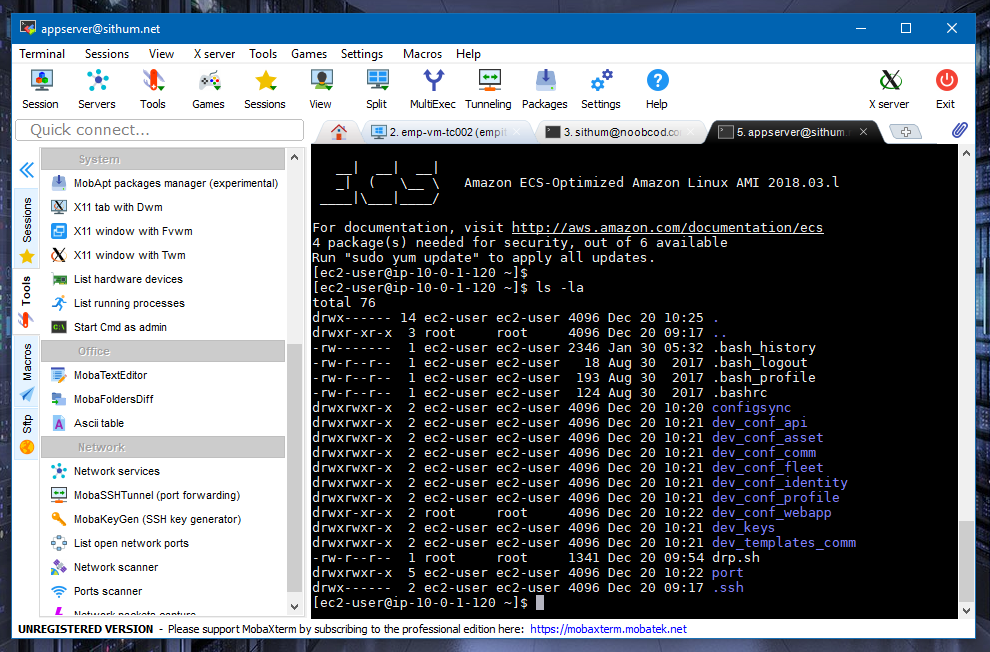Open the Tunneling tool

488,88
